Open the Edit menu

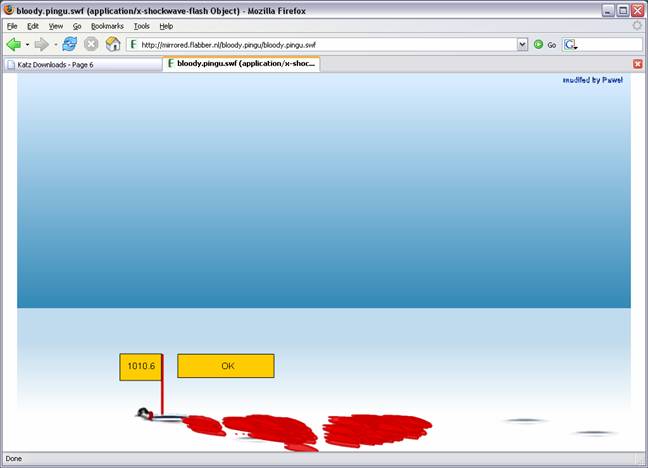[33, 26]
